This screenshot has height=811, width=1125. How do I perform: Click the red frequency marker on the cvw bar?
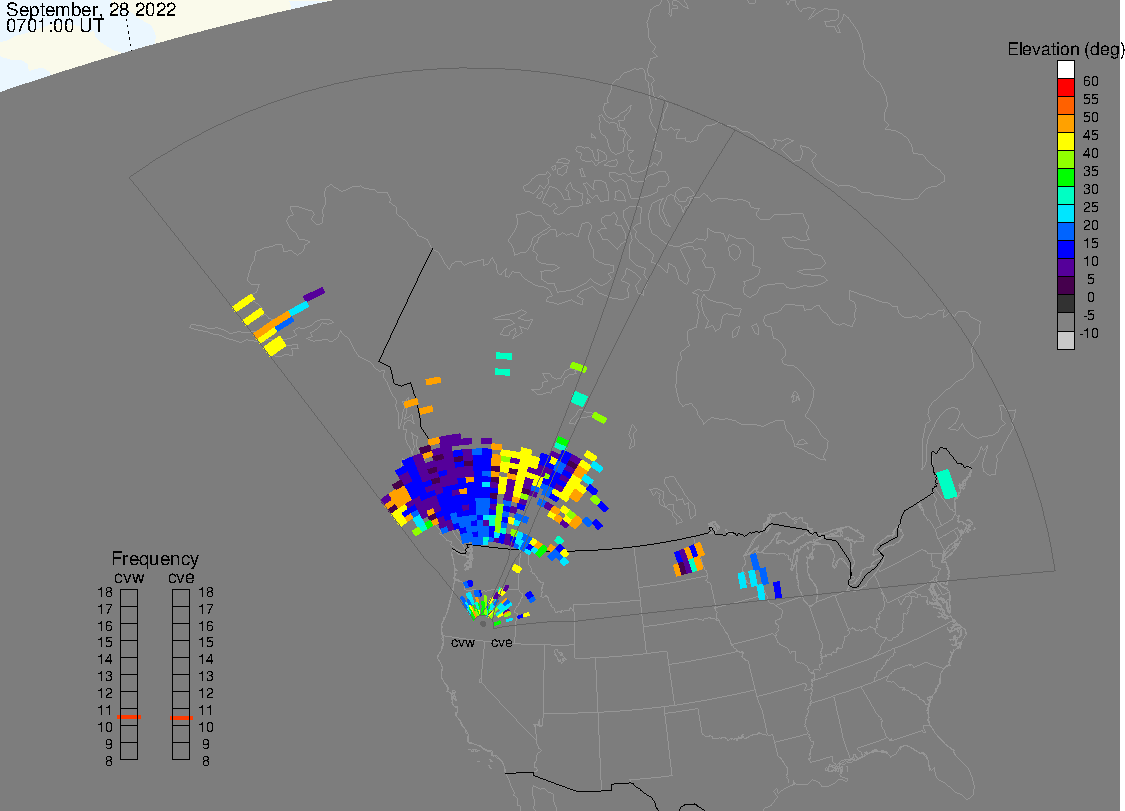(x=129, y=716)
